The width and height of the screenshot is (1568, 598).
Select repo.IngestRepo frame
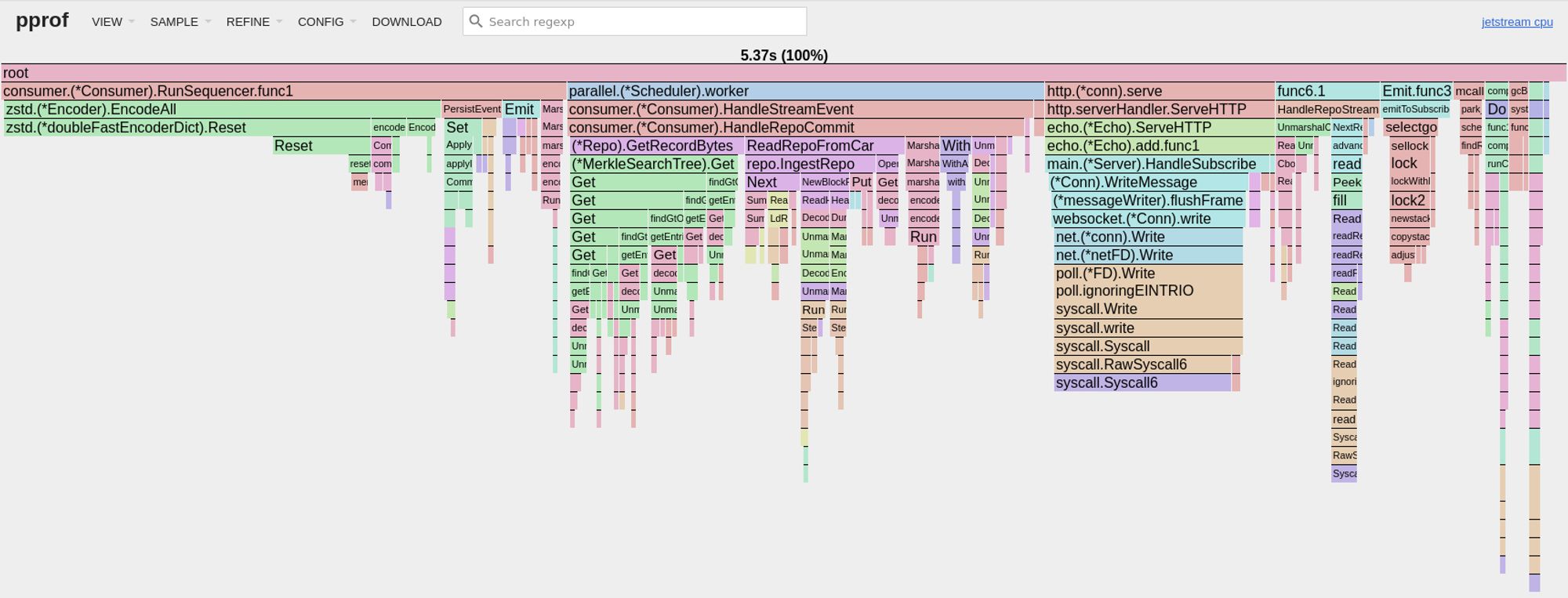pos(810,164)
